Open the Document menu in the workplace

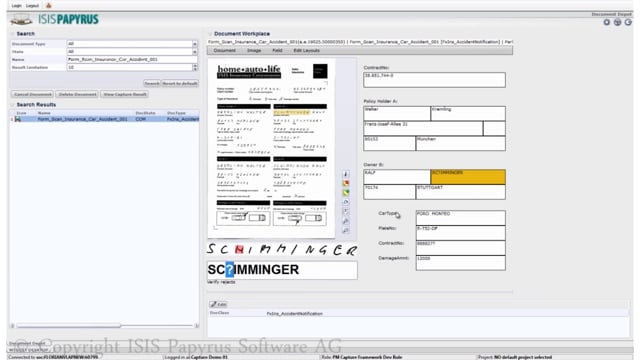pos(224,51)
